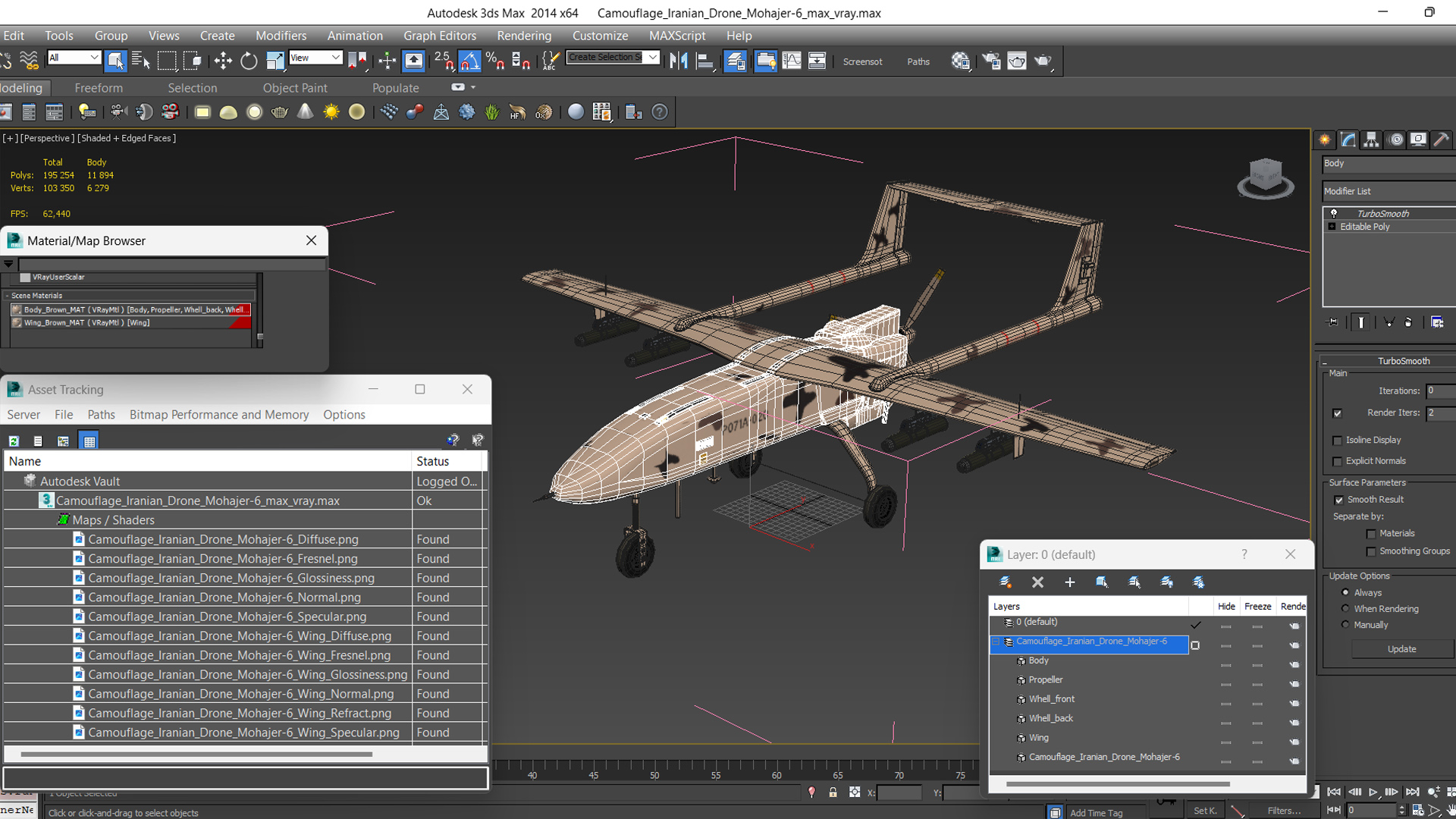Check Separate by Smoothing Groups
Screen dimensions: 1456x819
coord(1370,551)
